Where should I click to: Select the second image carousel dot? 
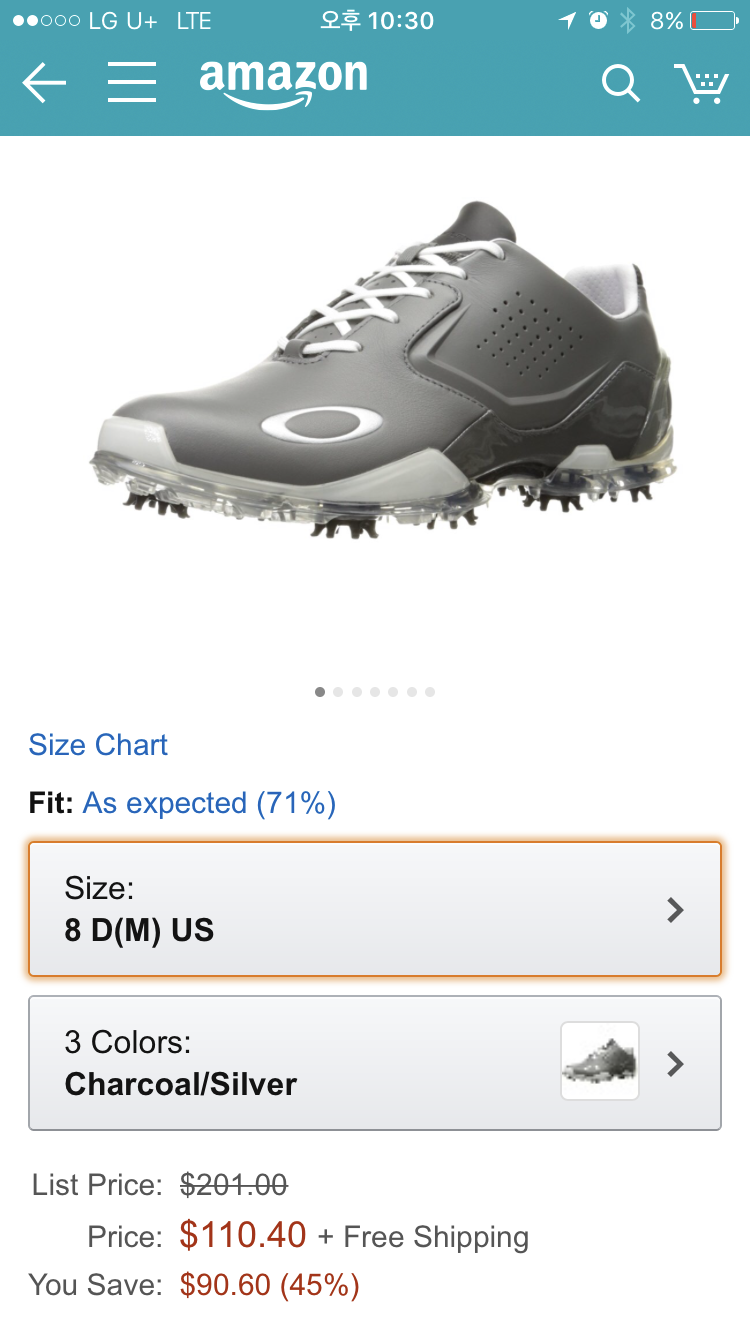coord(338,692)
